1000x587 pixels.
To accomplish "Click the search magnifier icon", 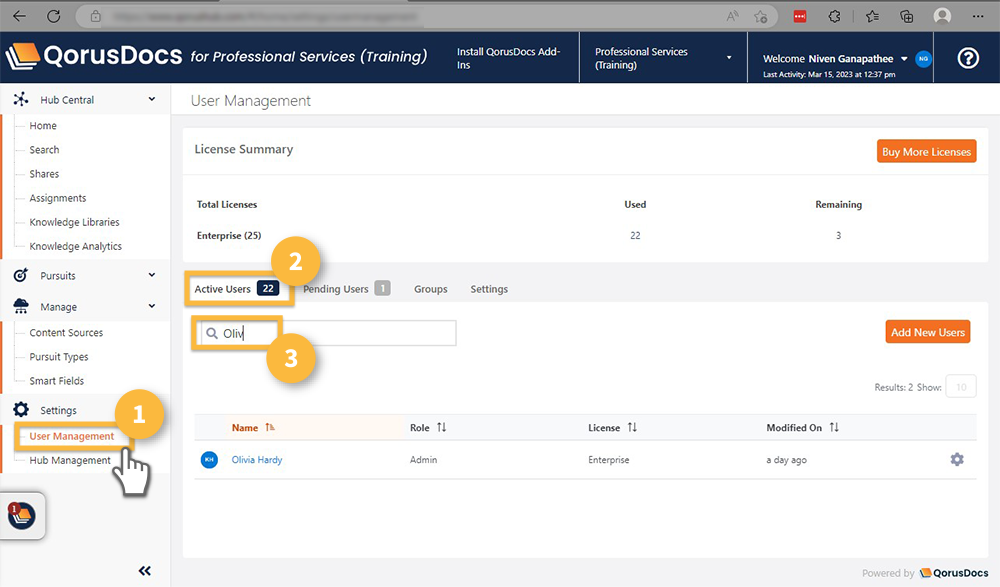I will 212,333.
